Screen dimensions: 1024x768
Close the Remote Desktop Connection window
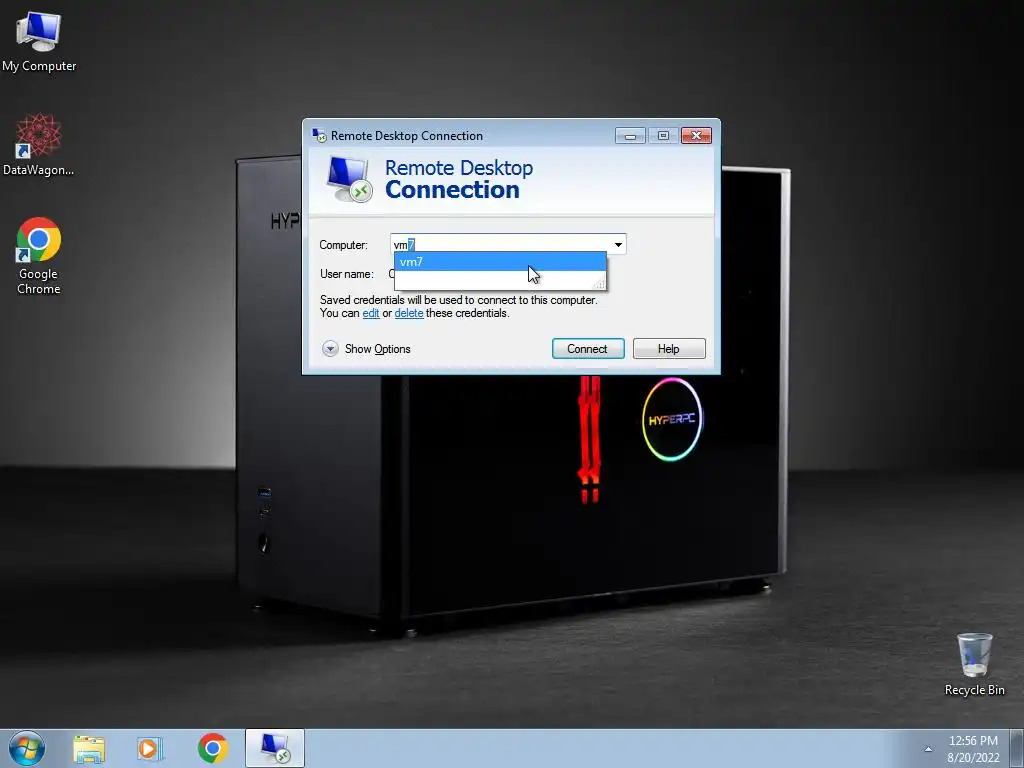[696, 136]
